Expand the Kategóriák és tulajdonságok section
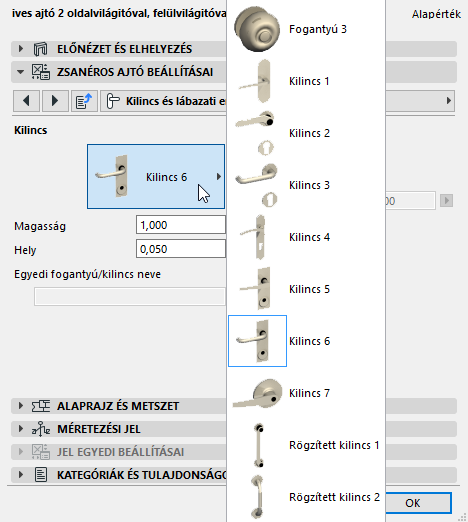The height and width of the screenshot is (522, 468). (x=21, y=475)
